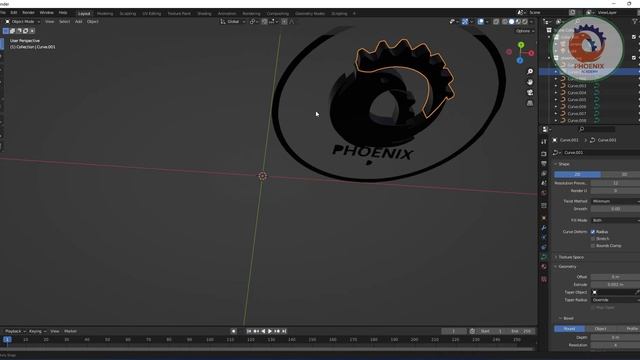The image size is (640, 360).
Task: Expand the Curve.003 outliner item
Action: click(556, 86)
